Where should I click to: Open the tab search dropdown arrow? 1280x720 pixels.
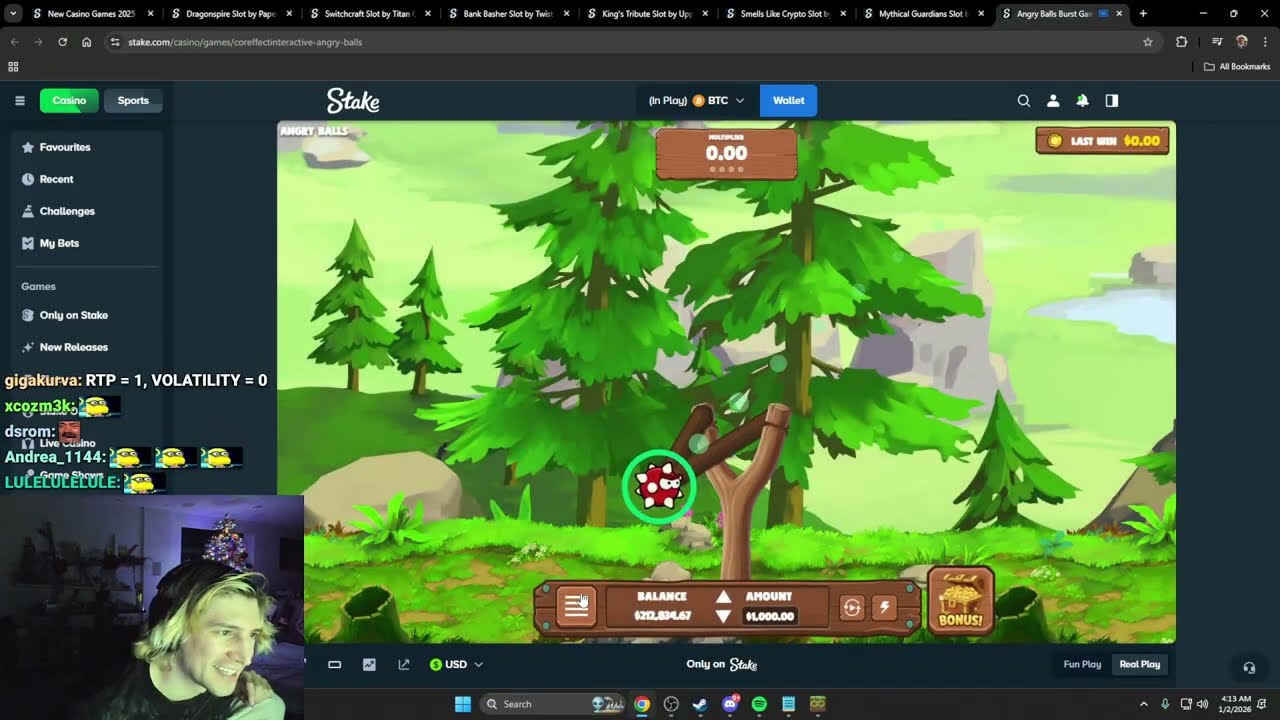coord(13,14)
